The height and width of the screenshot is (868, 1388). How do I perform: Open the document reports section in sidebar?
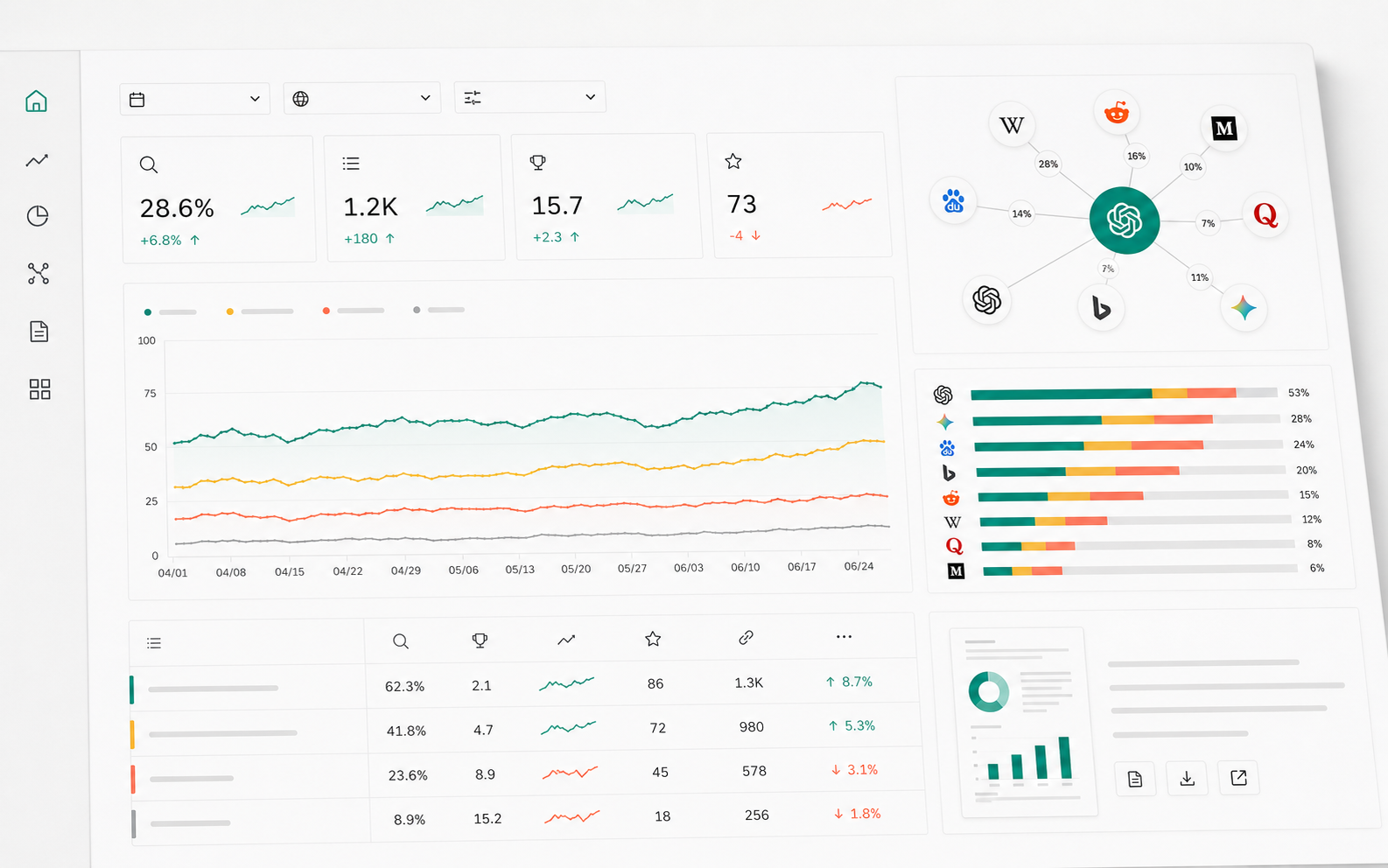pos(39,332)
